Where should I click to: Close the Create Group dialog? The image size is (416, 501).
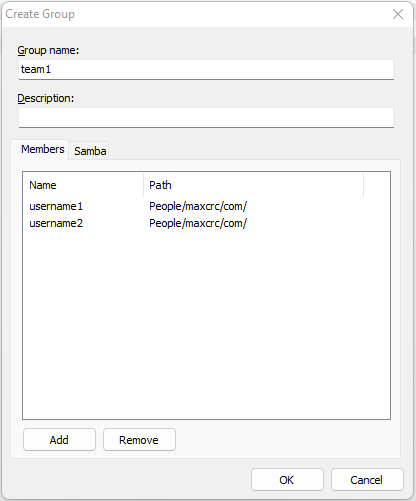coord(398,14)
